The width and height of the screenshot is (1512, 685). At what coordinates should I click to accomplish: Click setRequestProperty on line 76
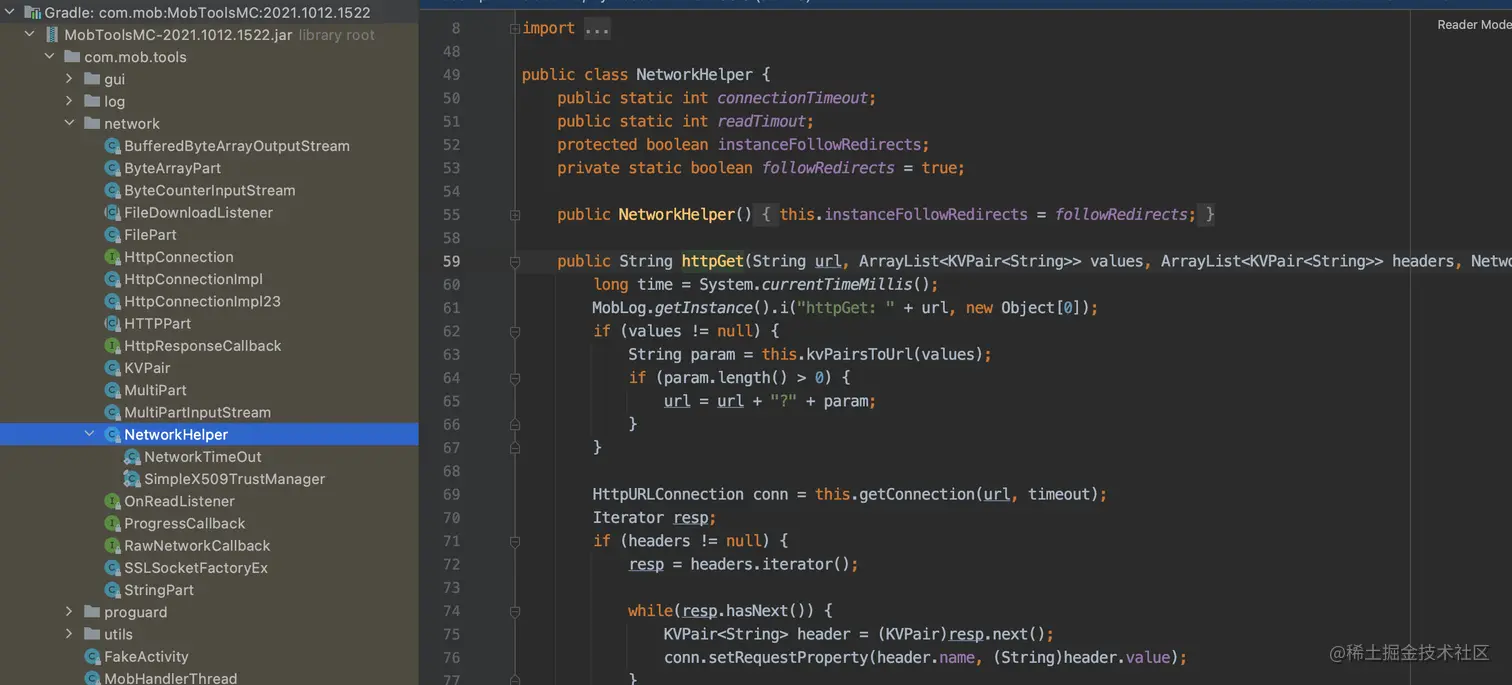[789, 657]
